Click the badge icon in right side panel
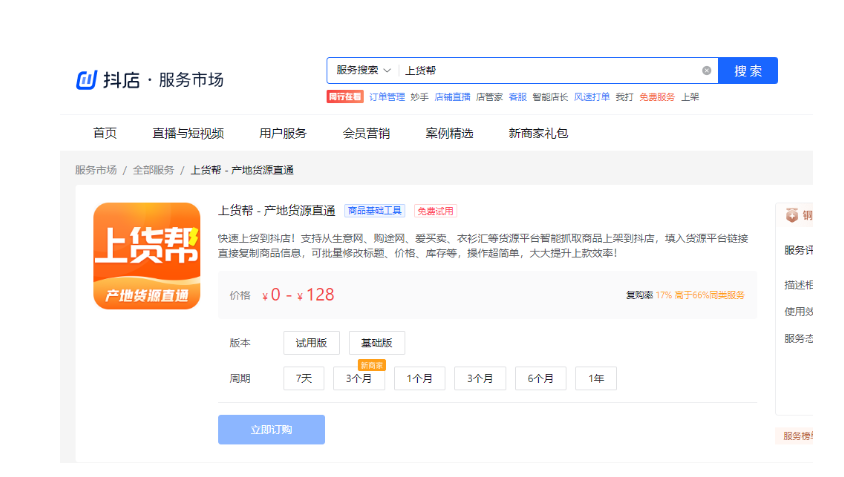The image size is (844, 477). (x=792, y=215)
